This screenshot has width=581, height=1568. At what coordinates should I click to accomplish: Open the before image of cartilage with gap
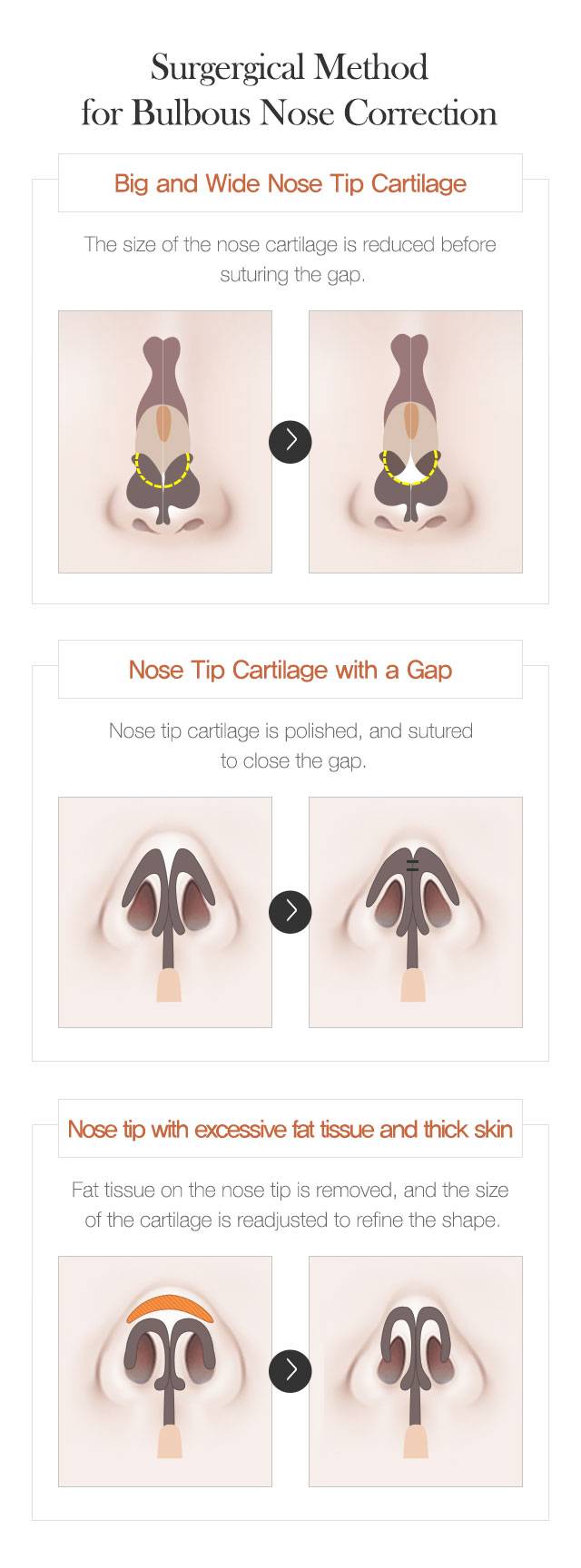165,912
